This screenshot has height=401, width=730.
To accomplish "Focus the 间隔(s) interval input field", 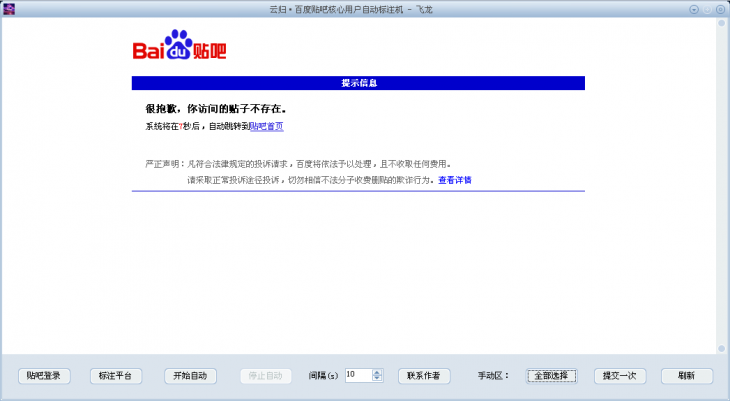I will pyautogui.click(x=358, y=375).
